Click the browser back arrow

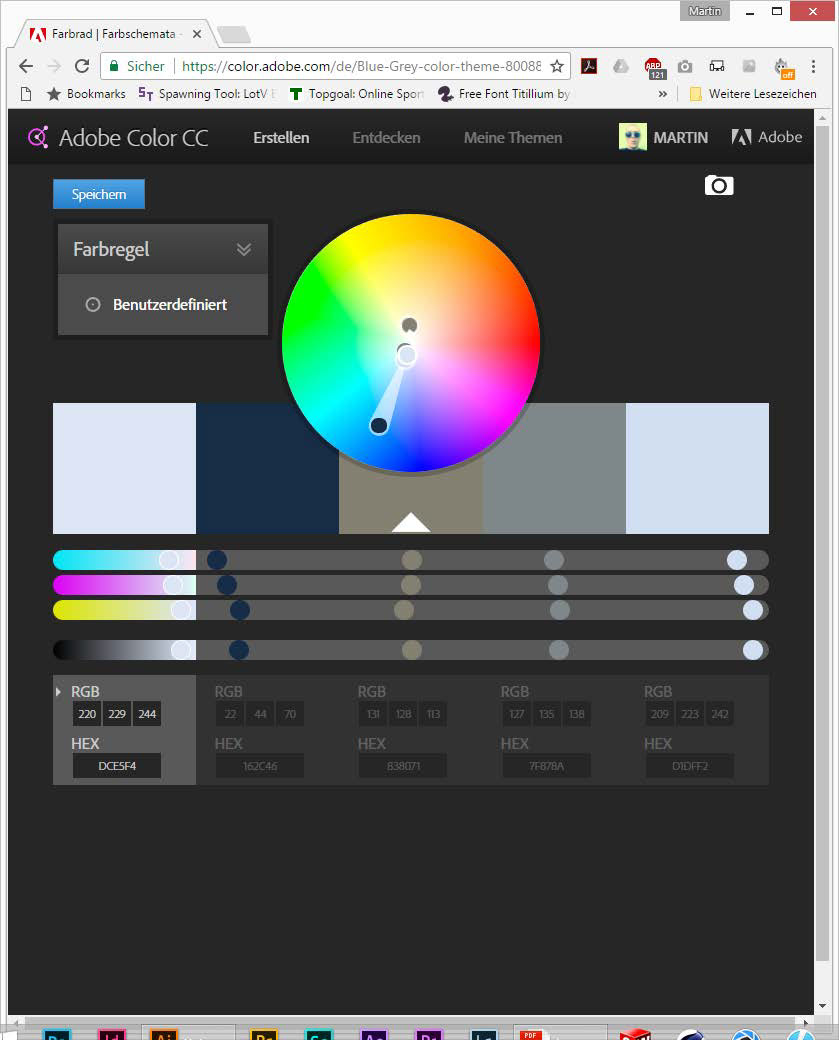[26, 66]
